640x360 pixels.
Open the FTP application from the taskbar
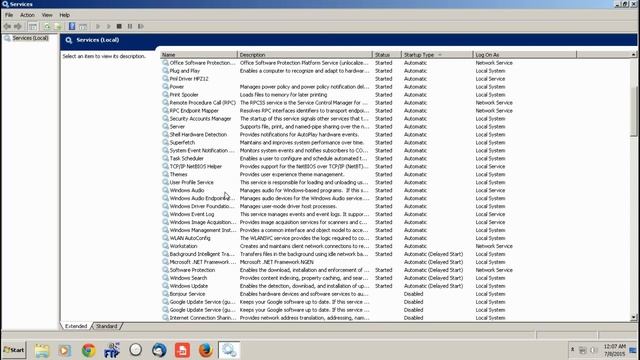tap(112, 350)
